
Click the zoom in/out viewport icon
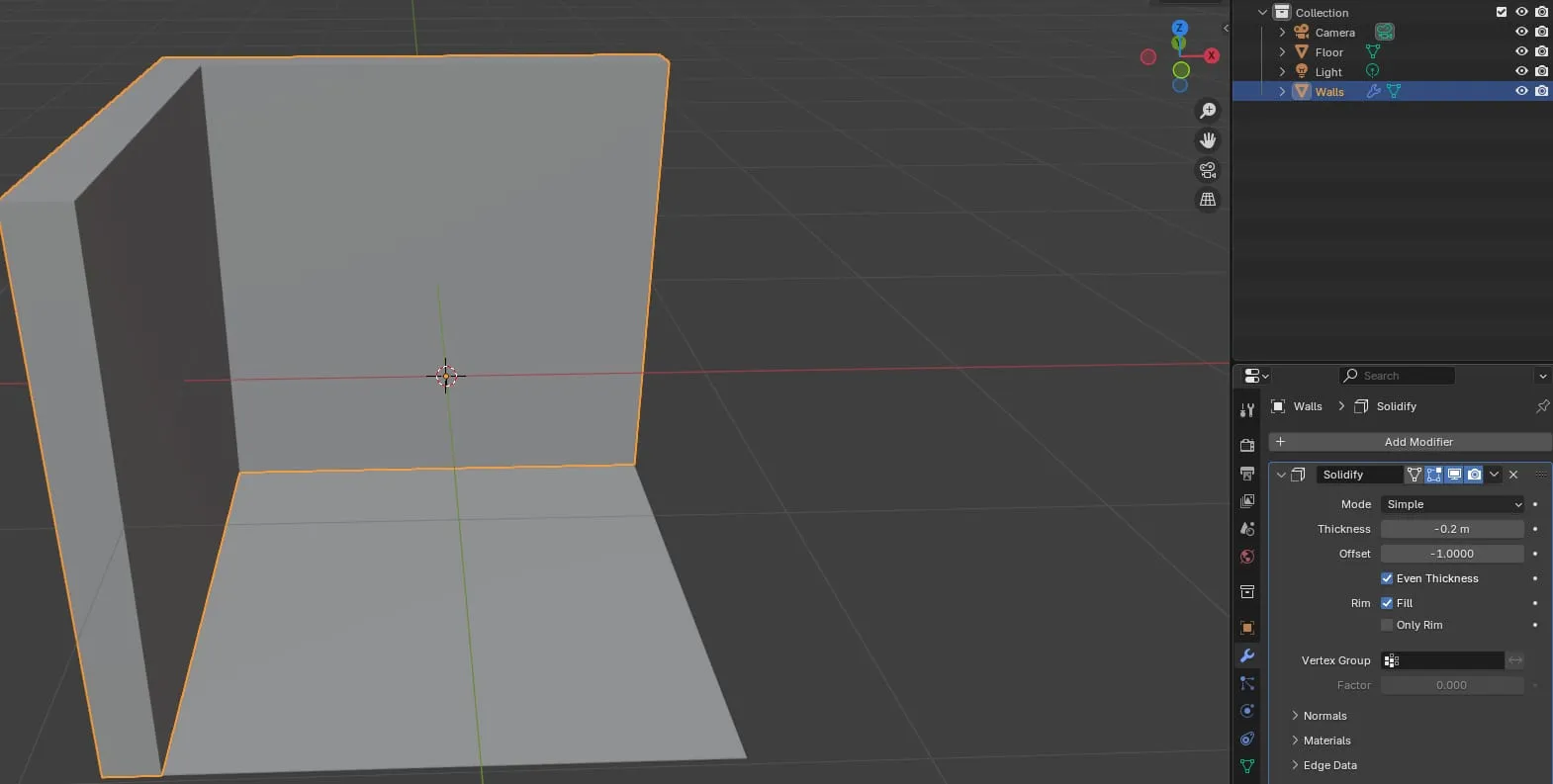pos(1208,111)
